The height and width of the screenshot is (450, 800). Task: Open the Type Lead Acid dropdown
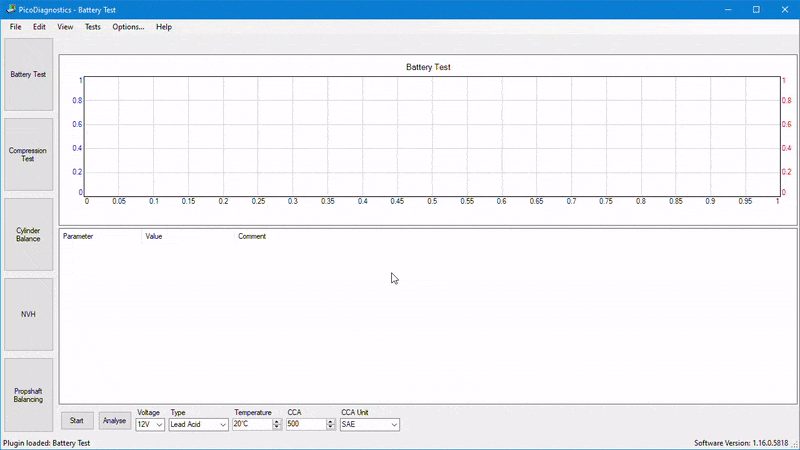pyautogui.click(x=198, y=424)
